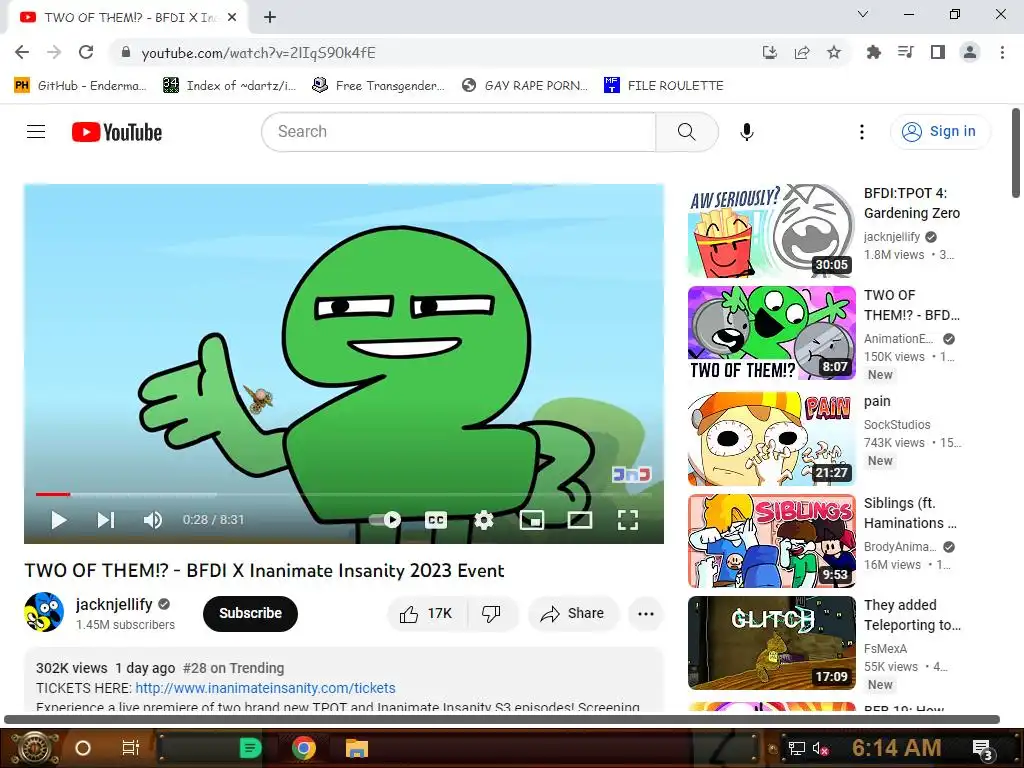Toggle the autoplay switch in player
Image resolution: width=1024 pixels, height=768 pixels.
pos(385,520)
